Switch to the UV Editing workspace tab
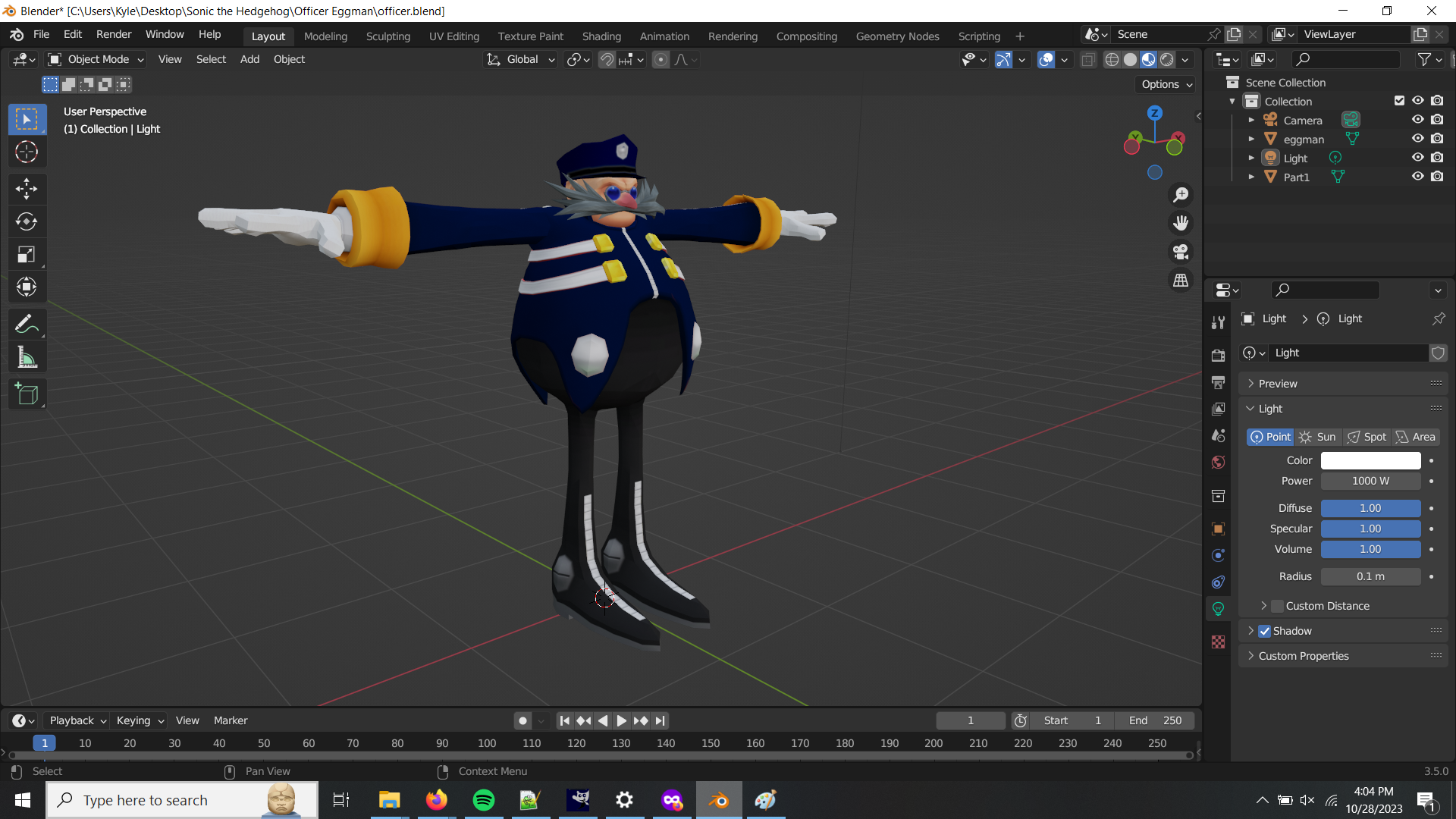This screenshot has width=1456, height=819. (454, 36)
